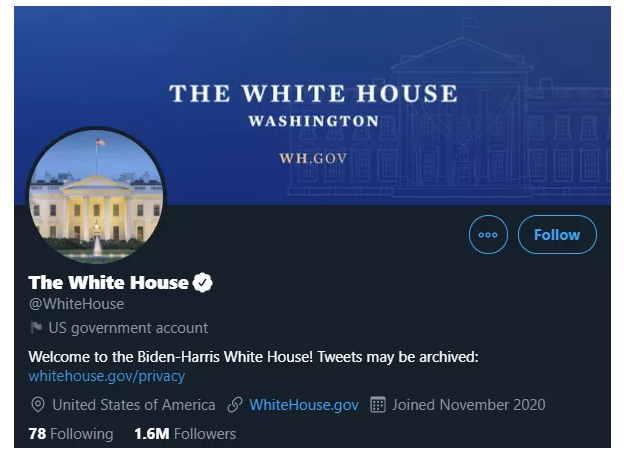Visit the WhiteHouse.gov website link

click(303, 405)
